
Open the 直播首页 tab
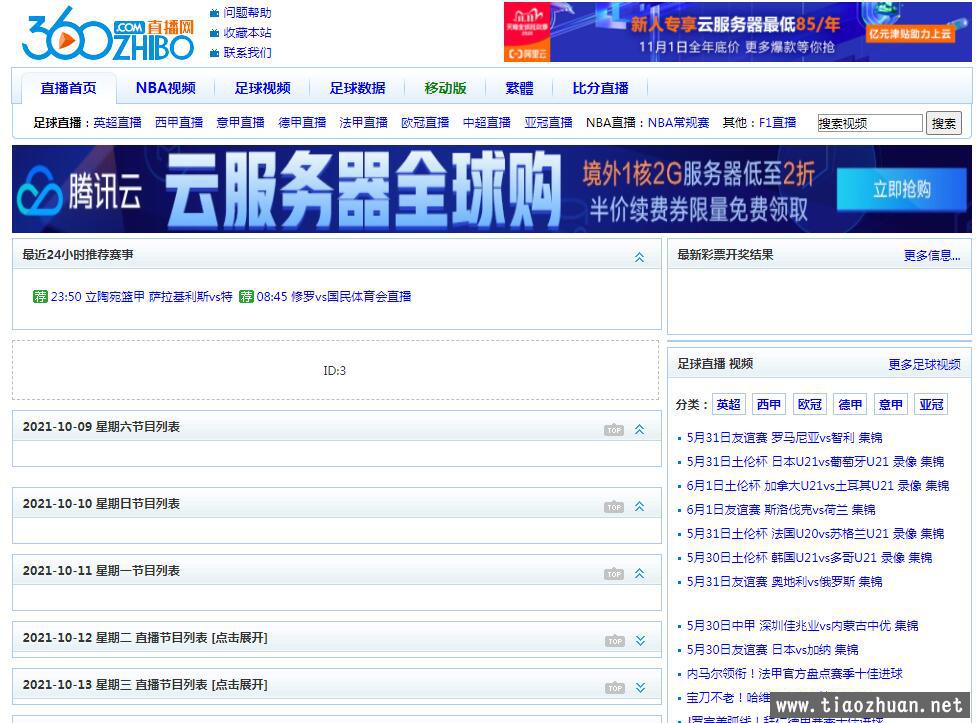click(69, 88)
